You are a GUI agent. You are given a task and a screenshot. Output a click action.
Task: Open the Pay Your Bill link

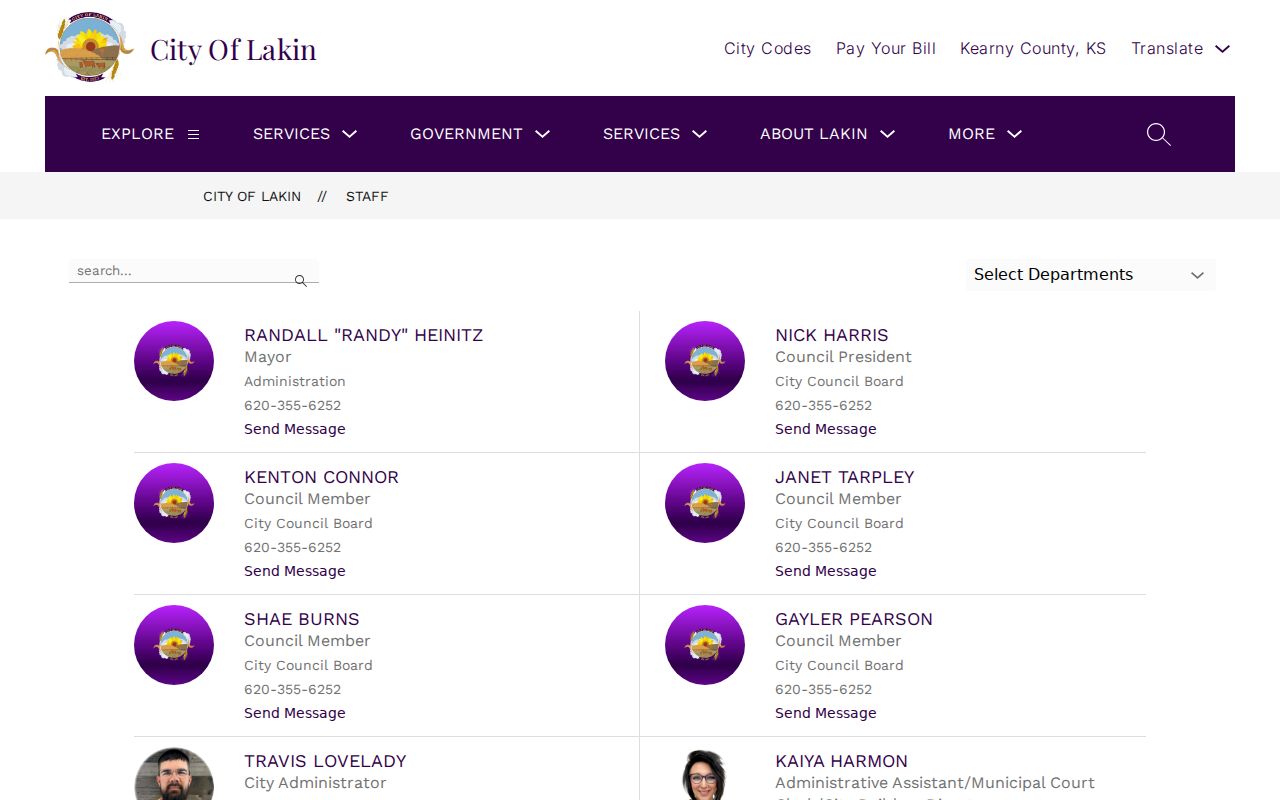[886, 48]
